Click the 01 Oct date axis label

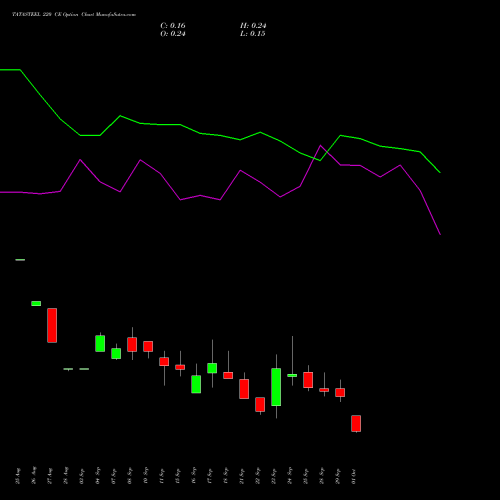click(x=354, y=476)
